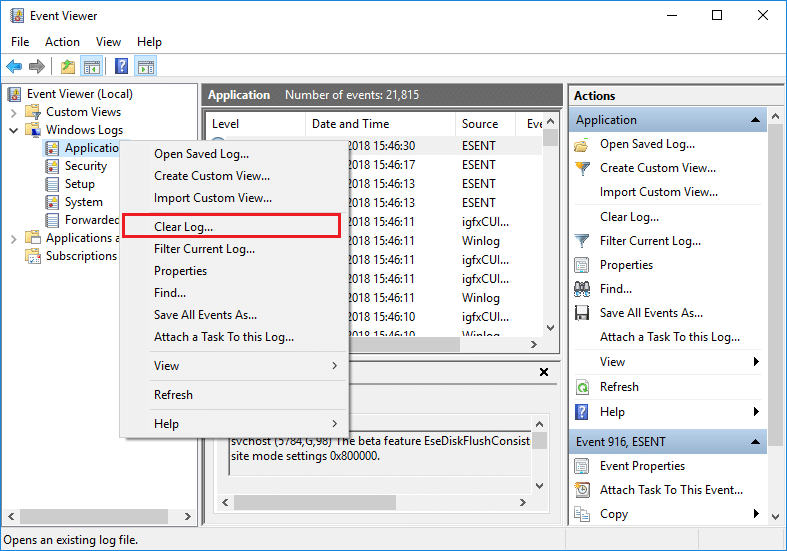Click the Properties icon in Actions pane
The width and height of the screenshot is (787, 551).
[x=582, y=265]
